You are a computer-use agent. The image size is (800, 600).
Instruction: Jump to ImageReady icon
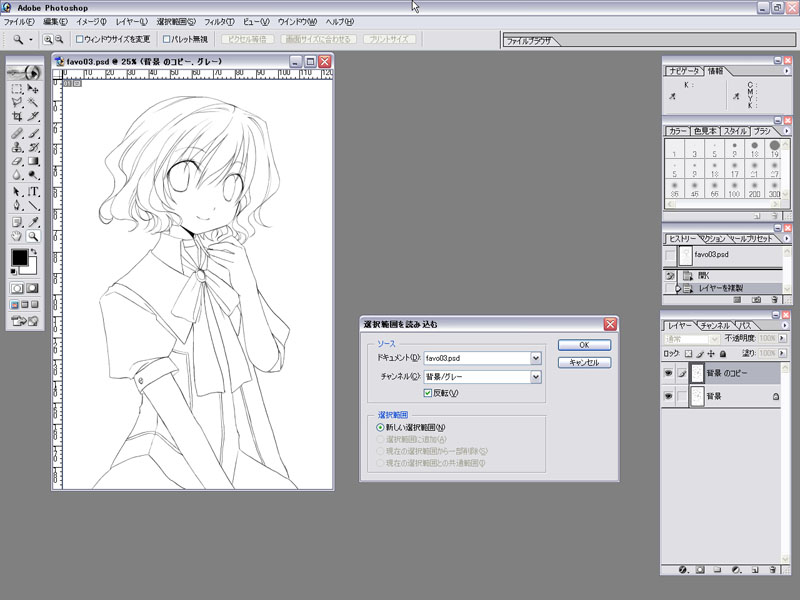pos(25,321)
